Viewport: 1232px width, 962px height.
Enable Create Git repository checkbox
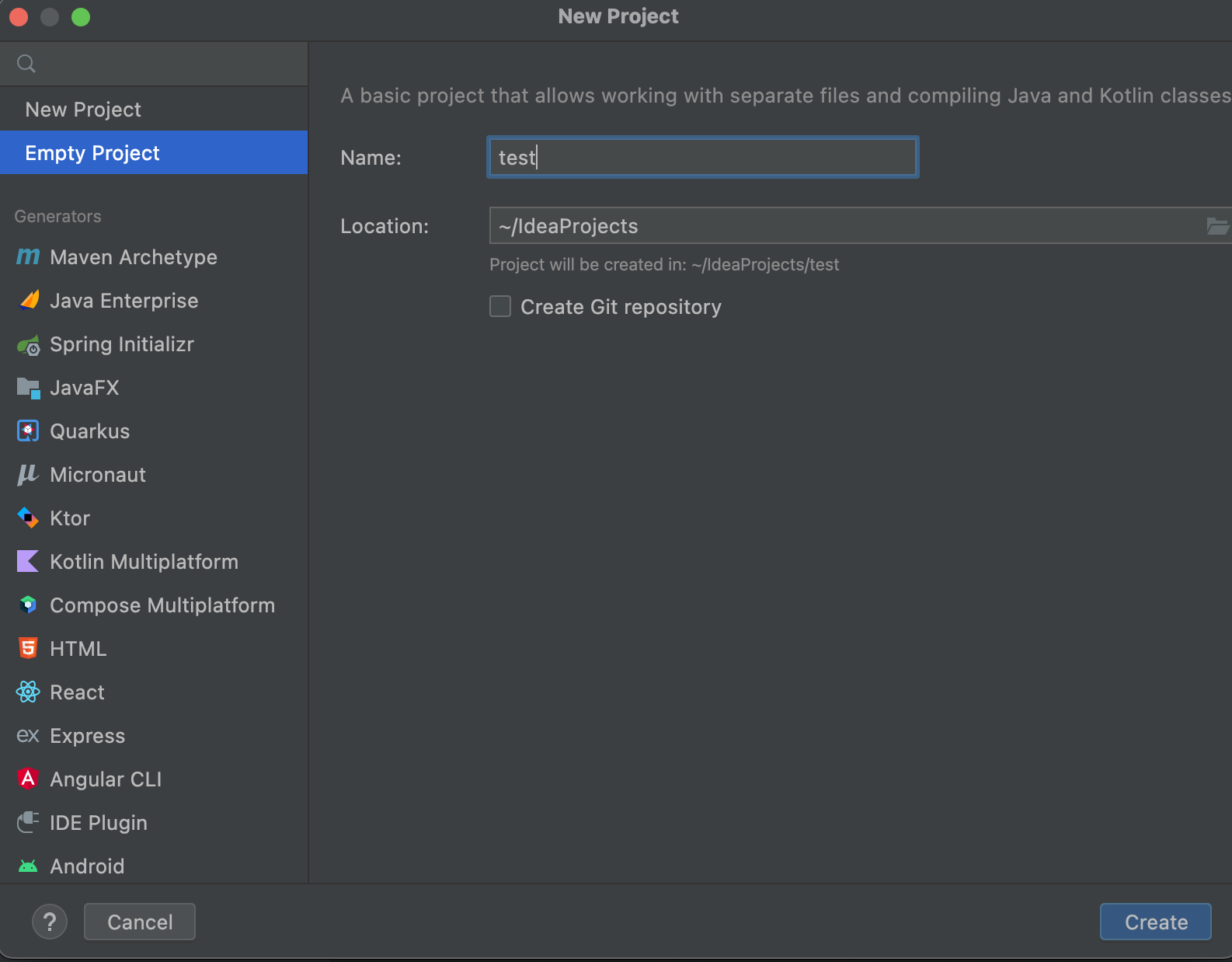click(500, 306)
